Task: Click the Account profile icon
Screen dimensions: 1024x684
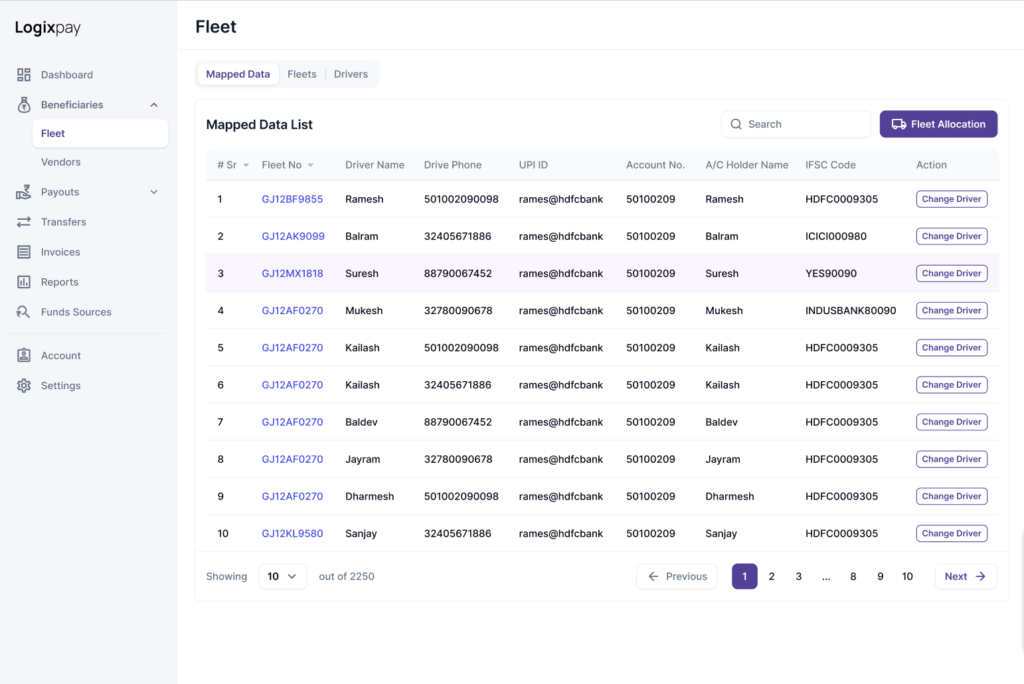Action: [24, 356]
